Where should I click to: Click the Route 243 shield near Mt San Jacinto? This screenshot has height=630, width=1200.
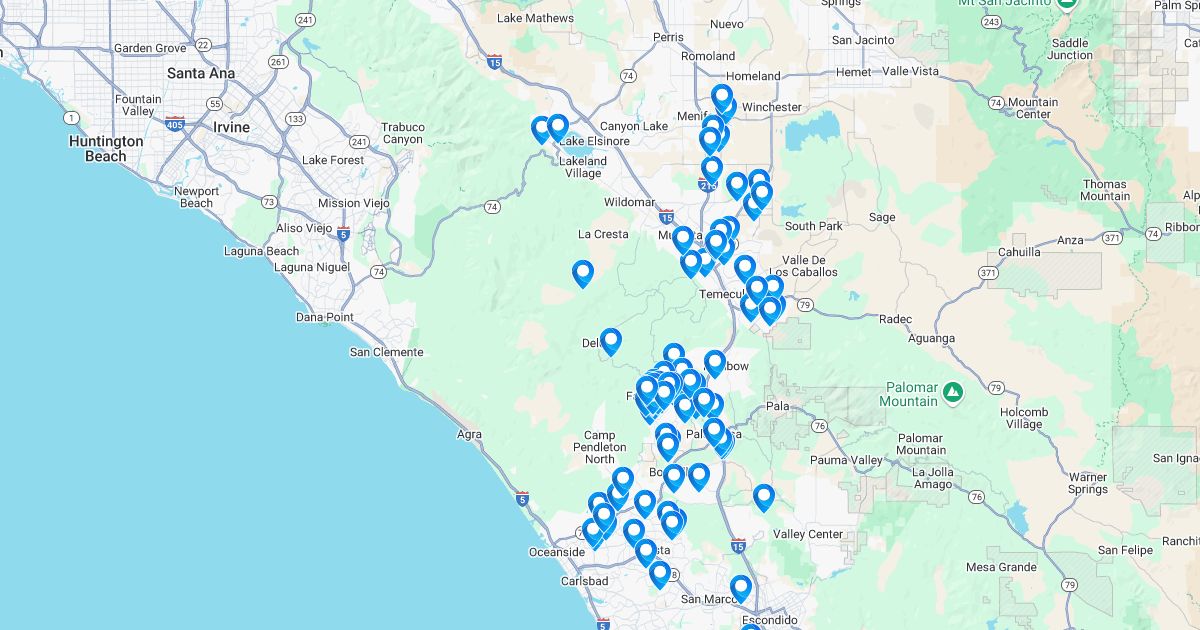pos(992,21)
